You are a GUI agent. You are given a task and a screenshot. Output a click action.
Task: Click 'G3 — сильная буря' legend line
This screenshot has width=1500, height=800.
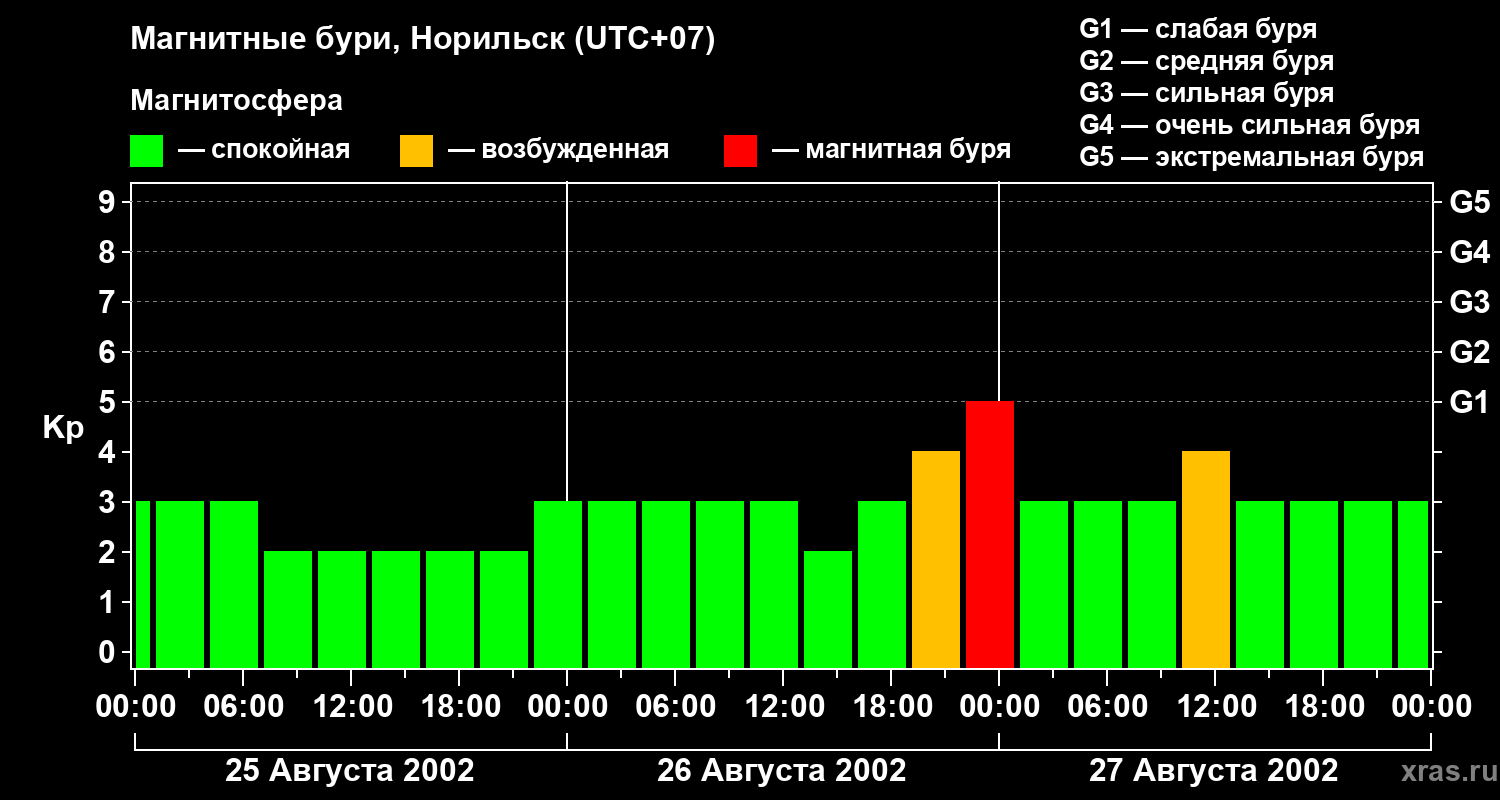[1206, 93]
